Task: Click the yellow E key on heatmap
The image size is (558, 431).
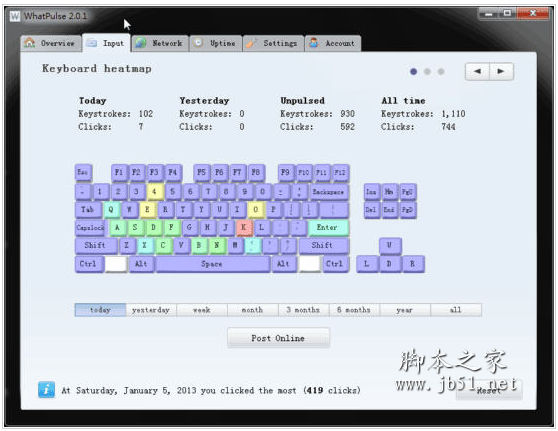Action: click(148, 210)
